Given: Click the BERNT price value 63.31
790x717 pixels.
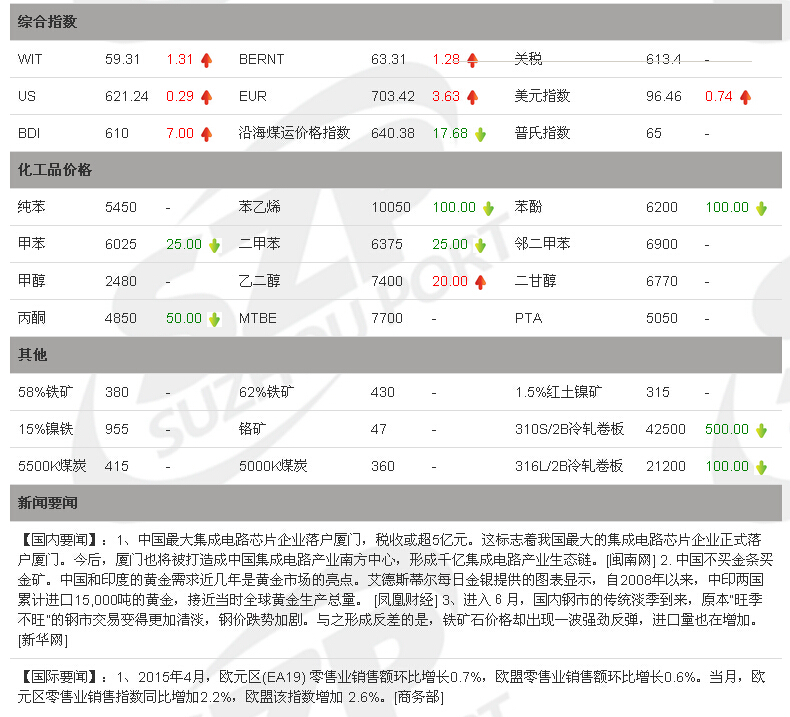Looking at the screenshot, I should pos(388,59).
